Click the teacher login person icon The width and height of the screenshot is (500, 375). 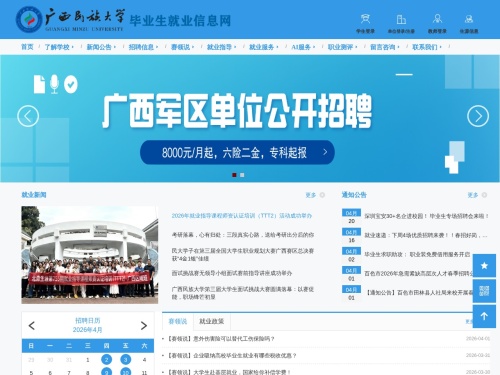coord(437,19)
